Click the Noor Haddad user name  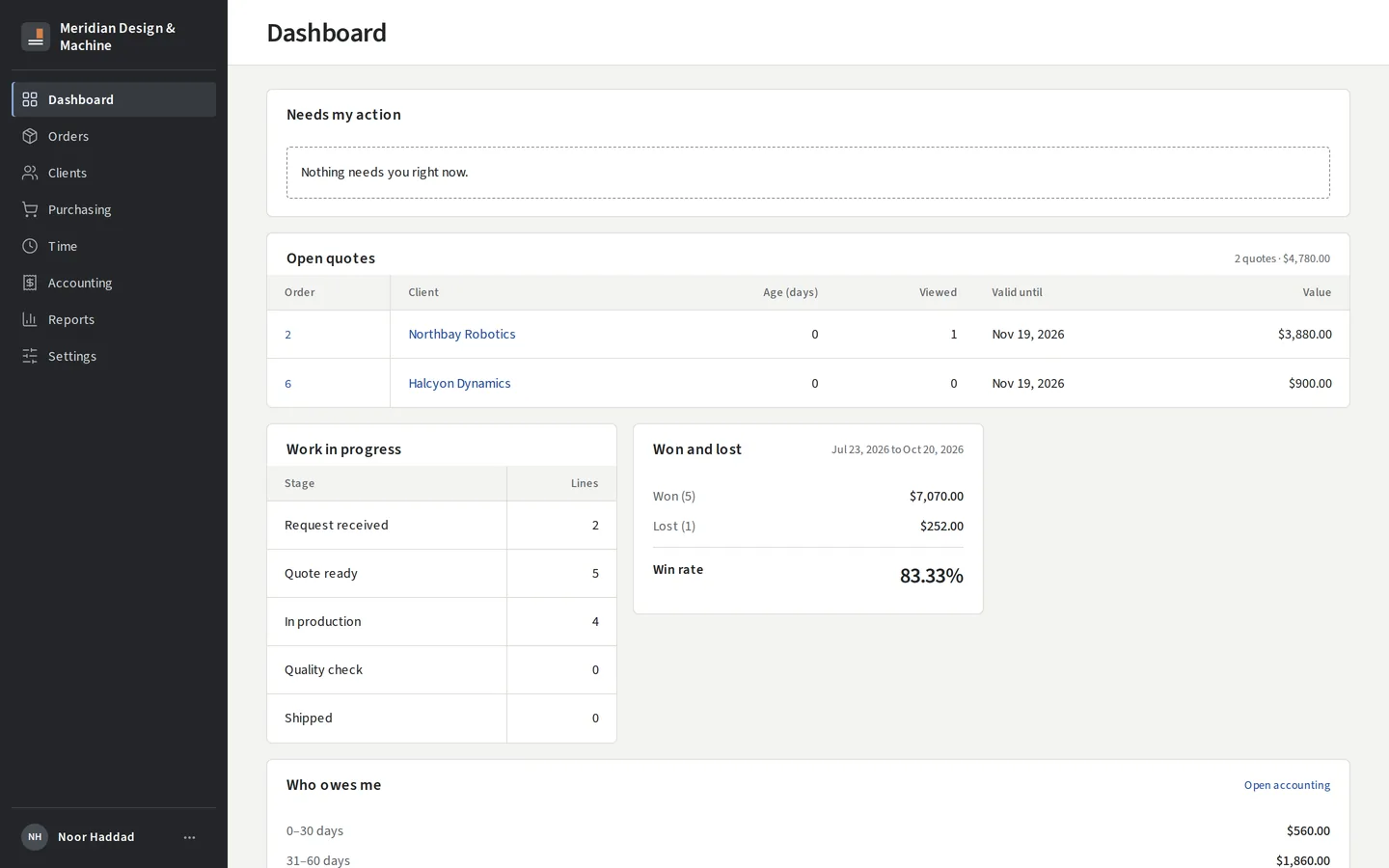pos(96,837)
